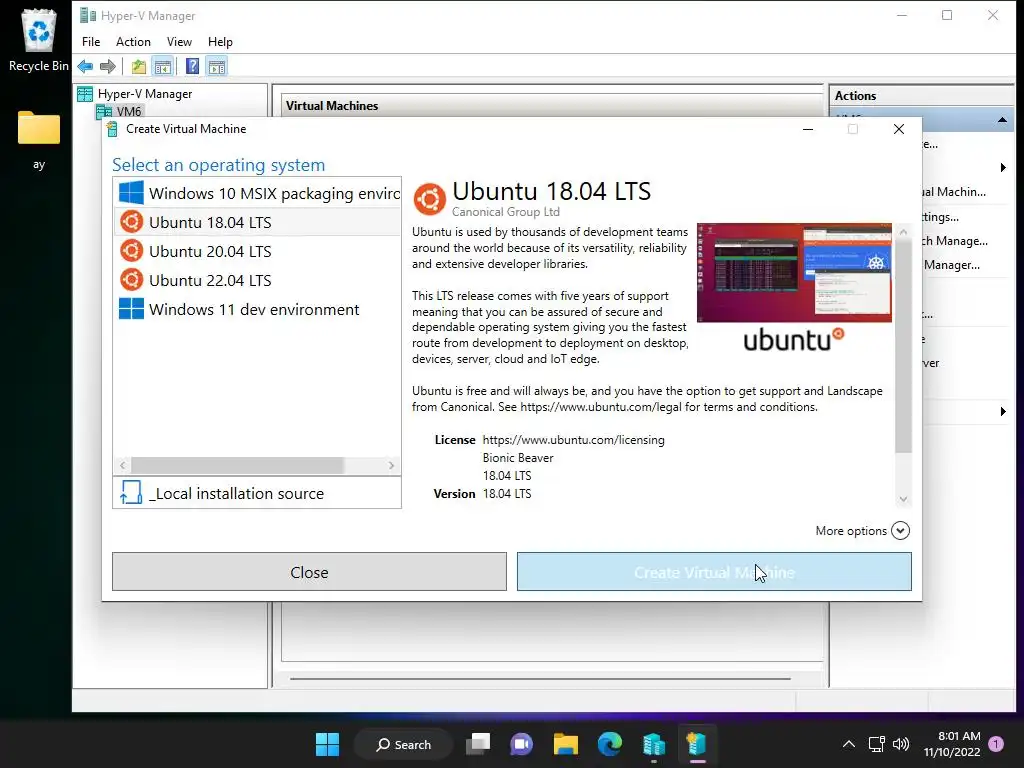Select Windows 10 MSIX packaging environment entry
This screenshot has height=768, width=1024.
258,193
